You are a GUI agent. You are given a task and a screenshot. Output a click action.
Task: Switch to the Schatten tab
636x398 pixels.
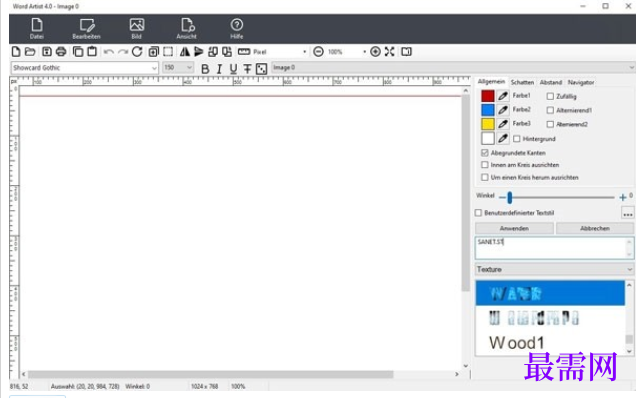522,82
